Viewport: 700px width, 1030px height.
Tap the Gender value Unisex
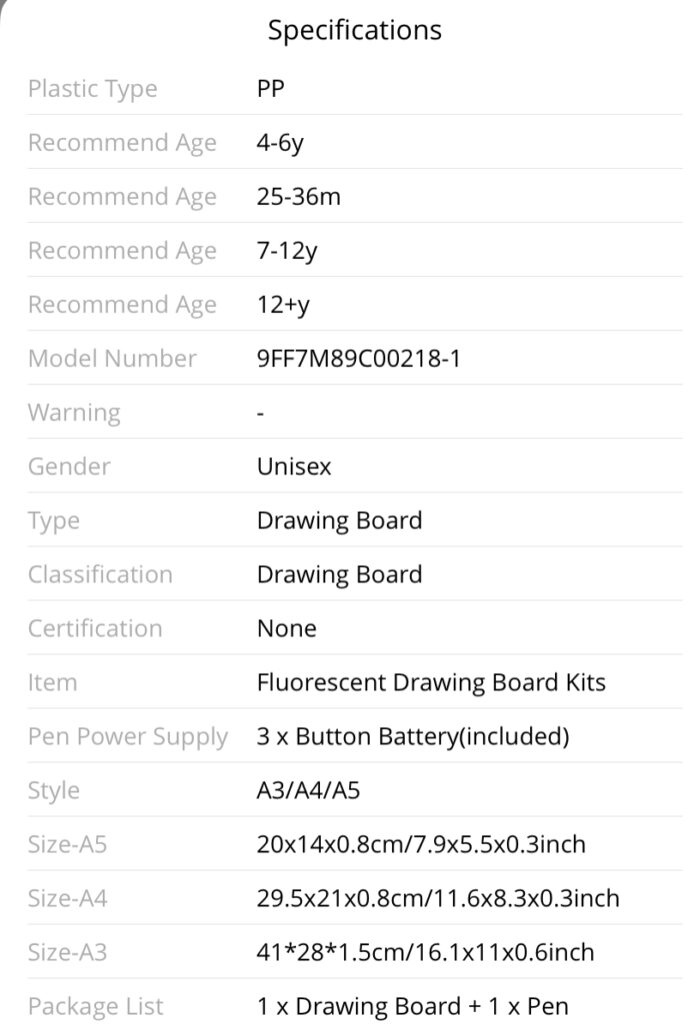click(x=294, y=466)
